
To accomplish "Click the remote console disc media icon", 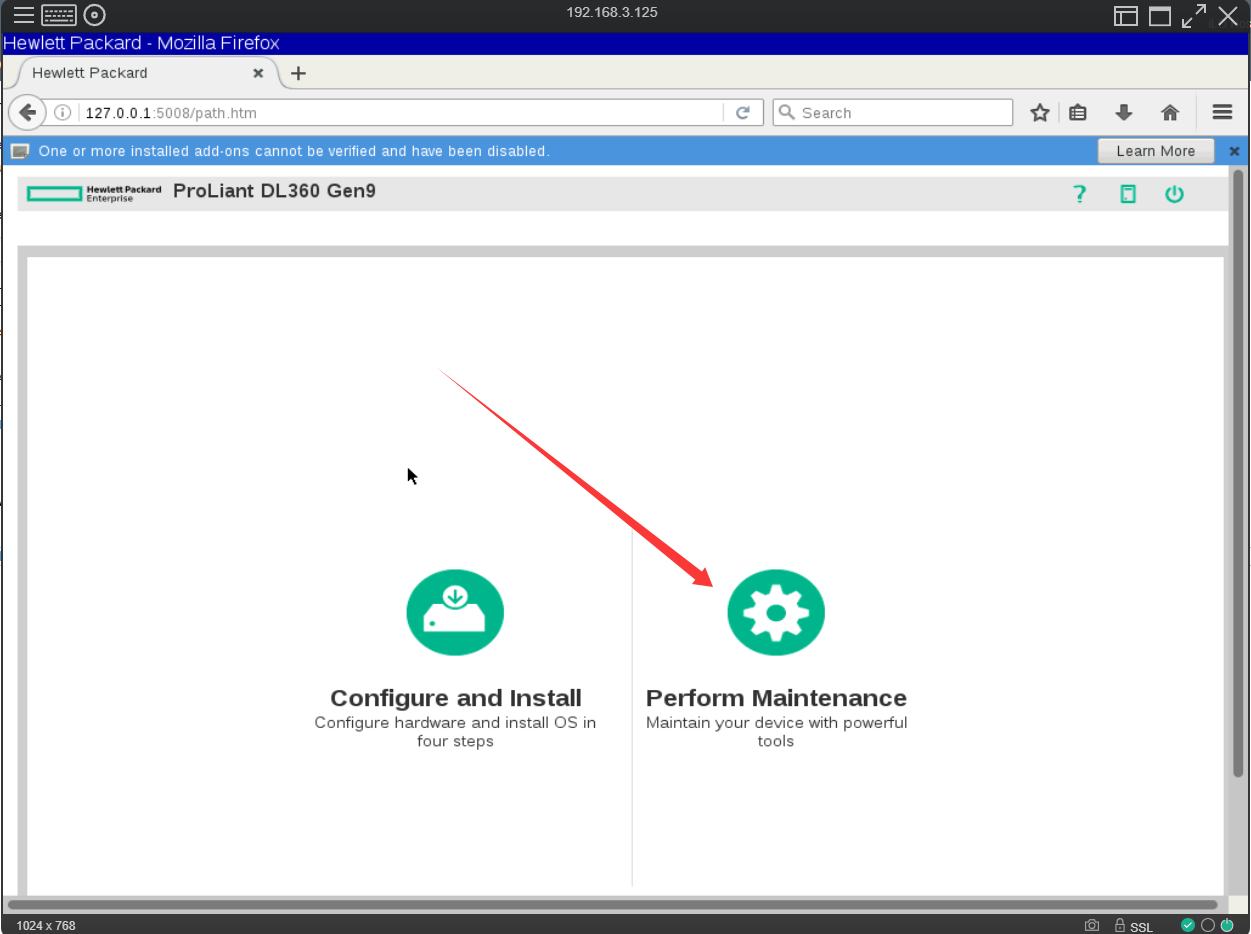I will point(95,15).
